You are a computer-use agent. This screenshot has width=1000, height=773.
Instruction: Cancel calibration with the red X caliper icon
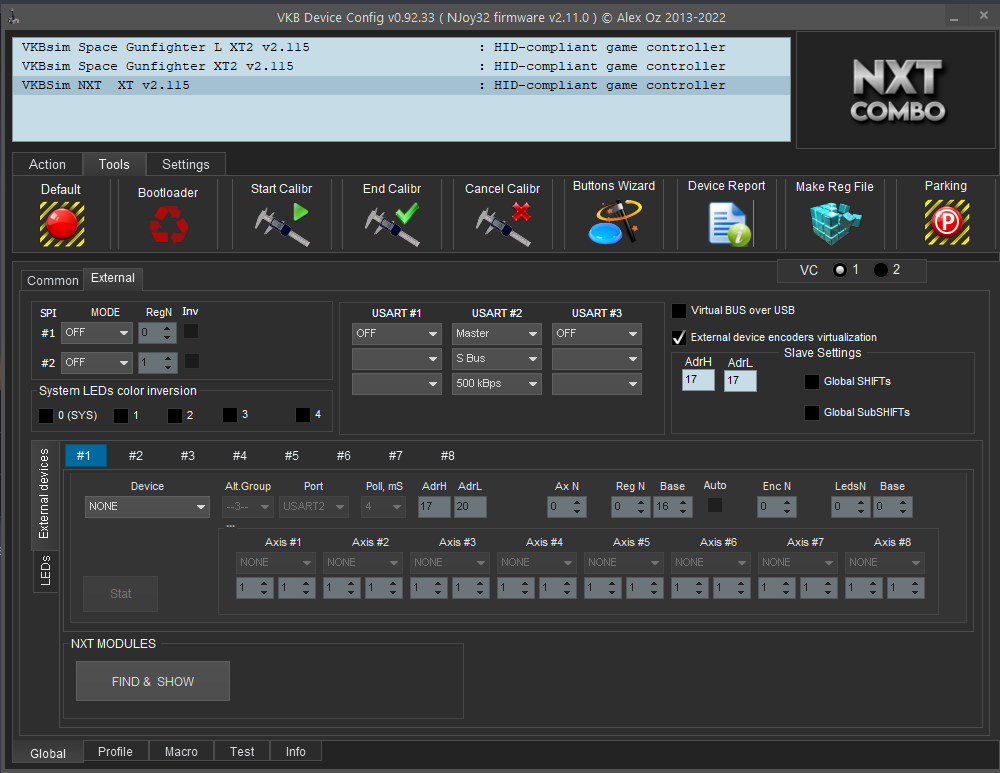pos(503,224)
